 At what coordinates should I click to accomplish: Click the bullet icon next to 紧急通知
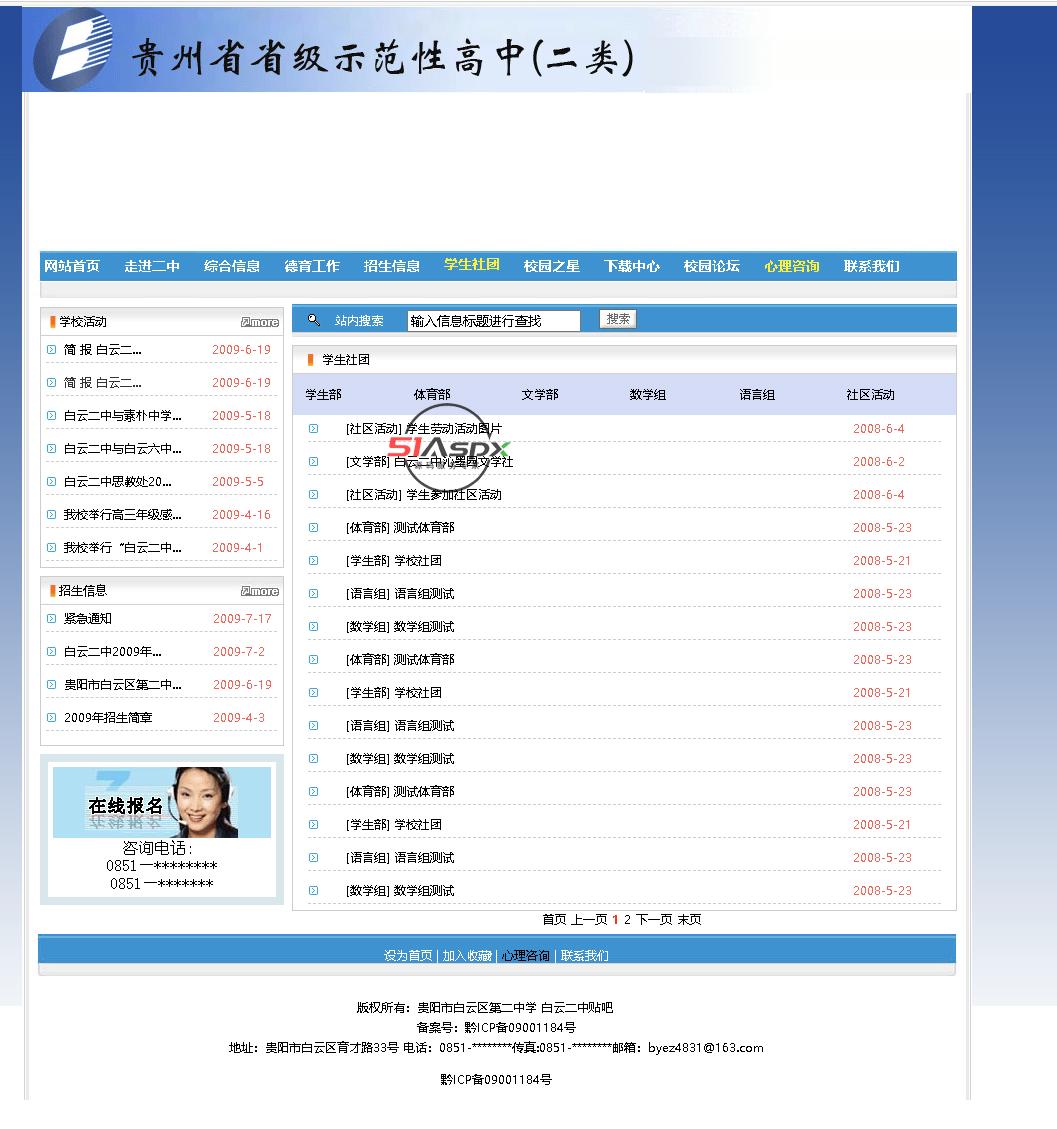(51, 618)
